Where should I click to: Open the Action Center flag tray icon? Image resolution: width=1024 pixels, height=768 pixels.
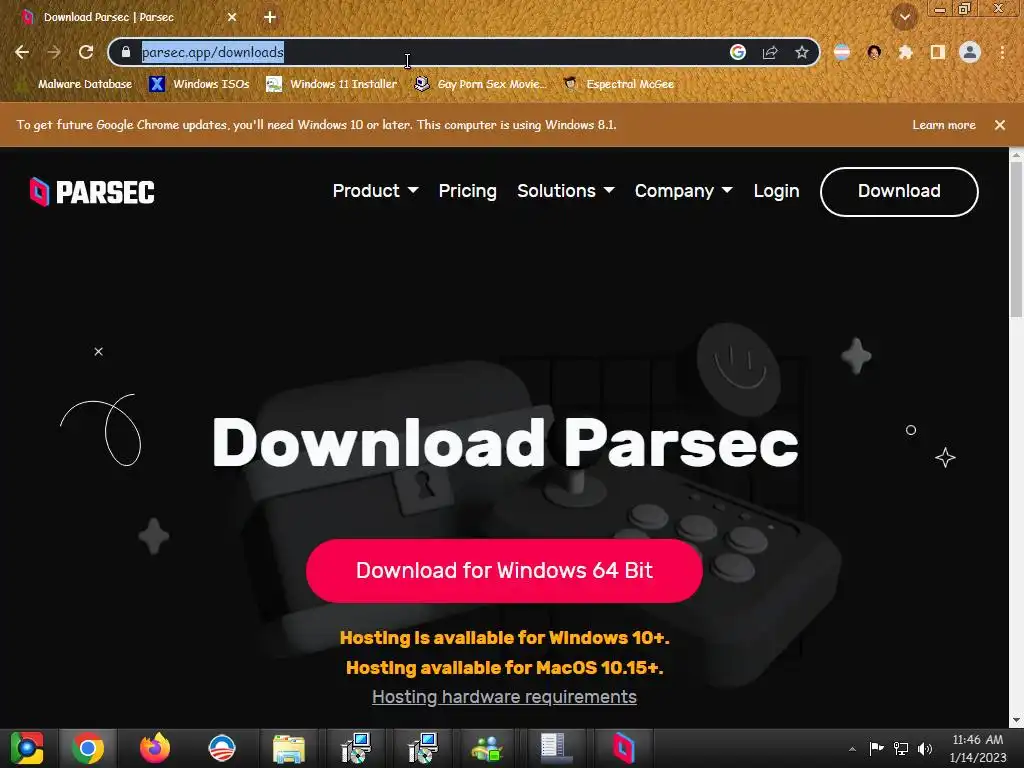click(876, 749)
